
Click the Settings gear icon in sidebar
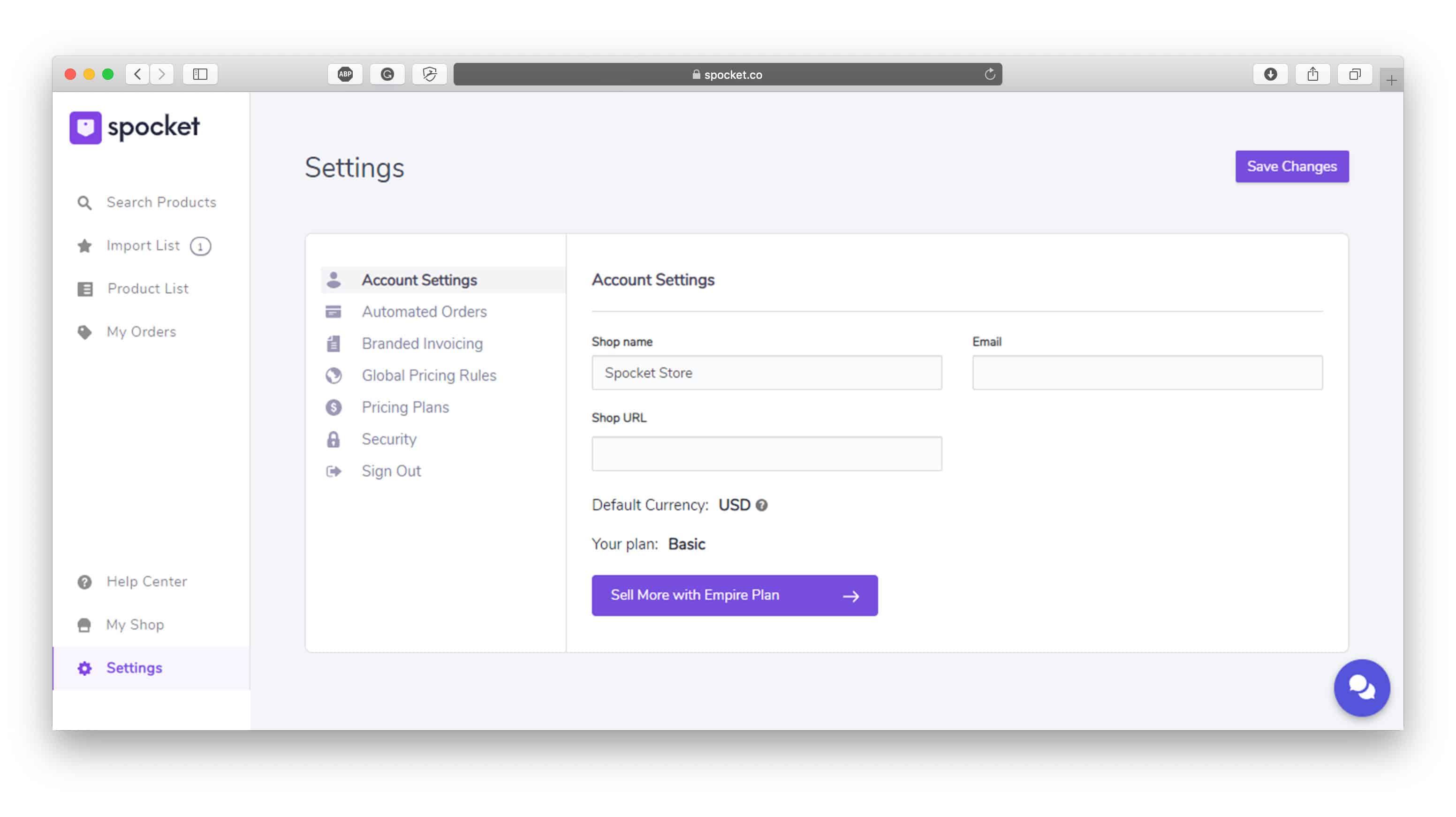click(x=85, y=668)
